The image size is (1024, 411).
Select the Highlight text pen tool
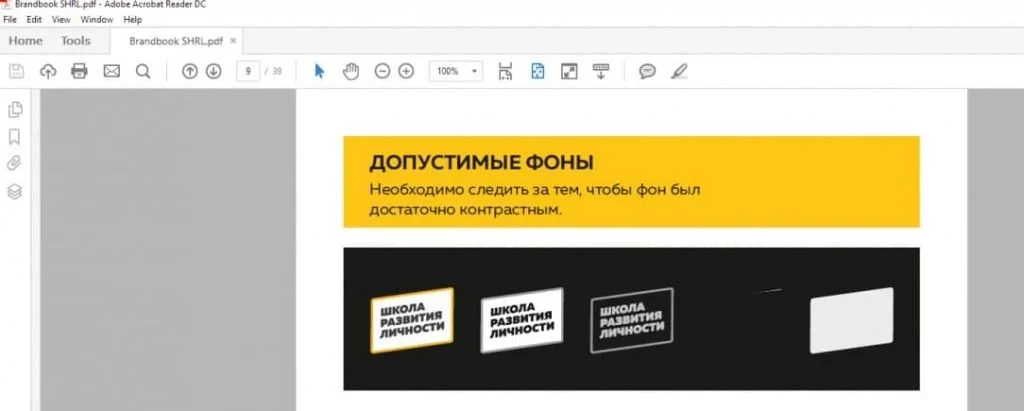tap(679, 71)
